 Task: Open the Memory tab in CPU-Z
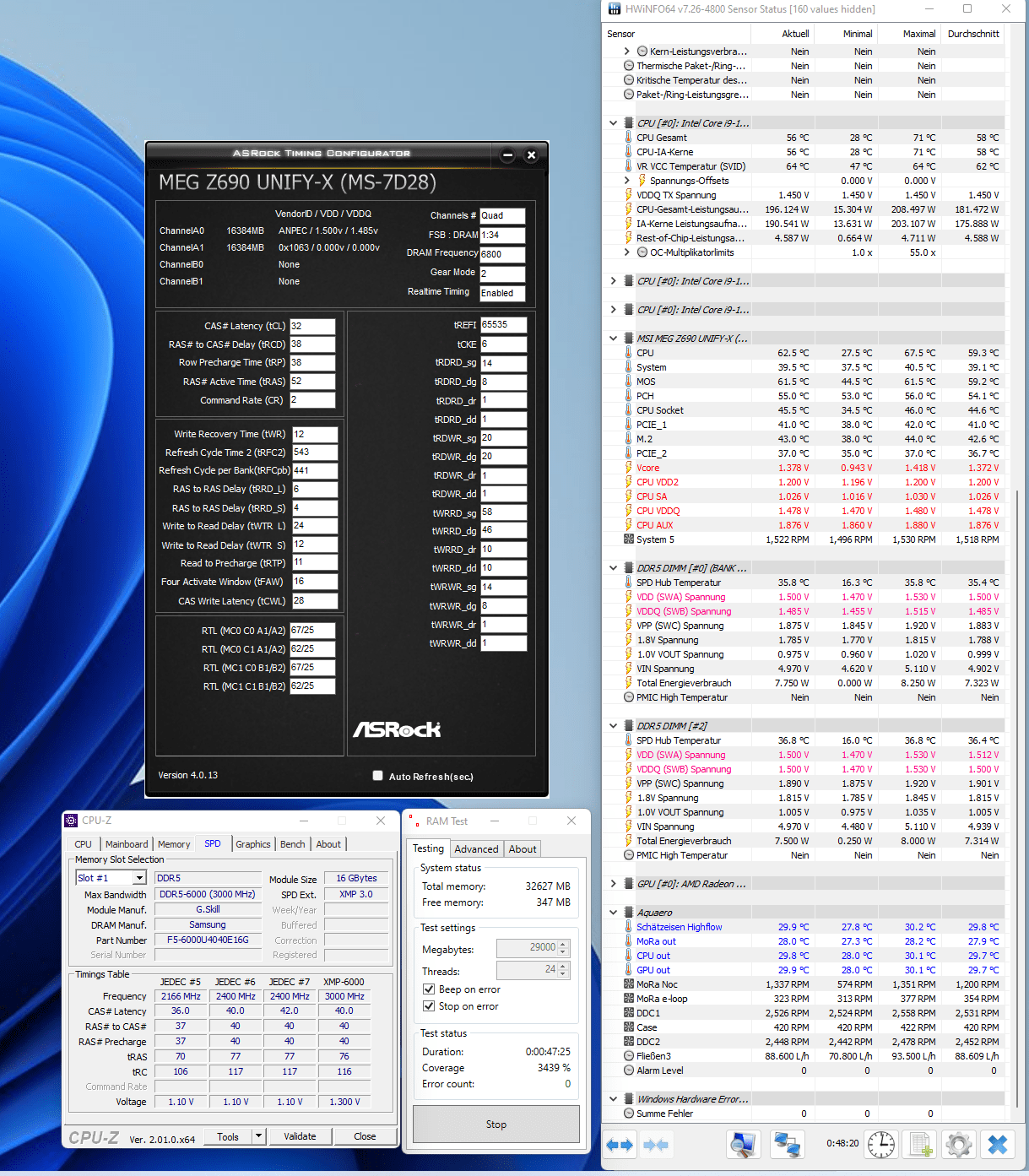(x=174, y=844)
